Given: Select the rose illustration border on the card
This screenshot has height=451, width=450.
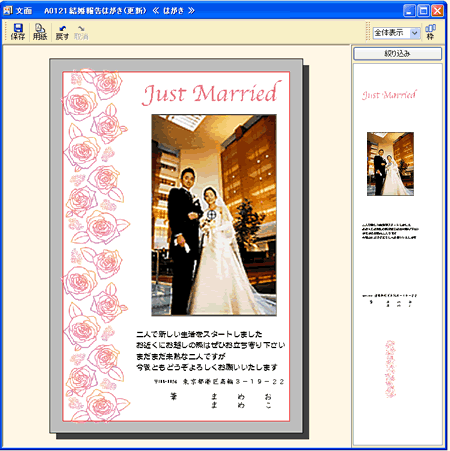Looking at the screenshot, I should tap(96, 246).
